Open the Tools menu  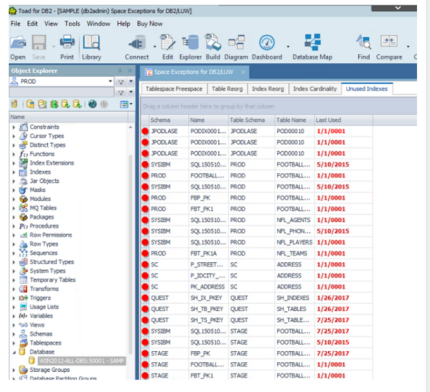point(72,24)
